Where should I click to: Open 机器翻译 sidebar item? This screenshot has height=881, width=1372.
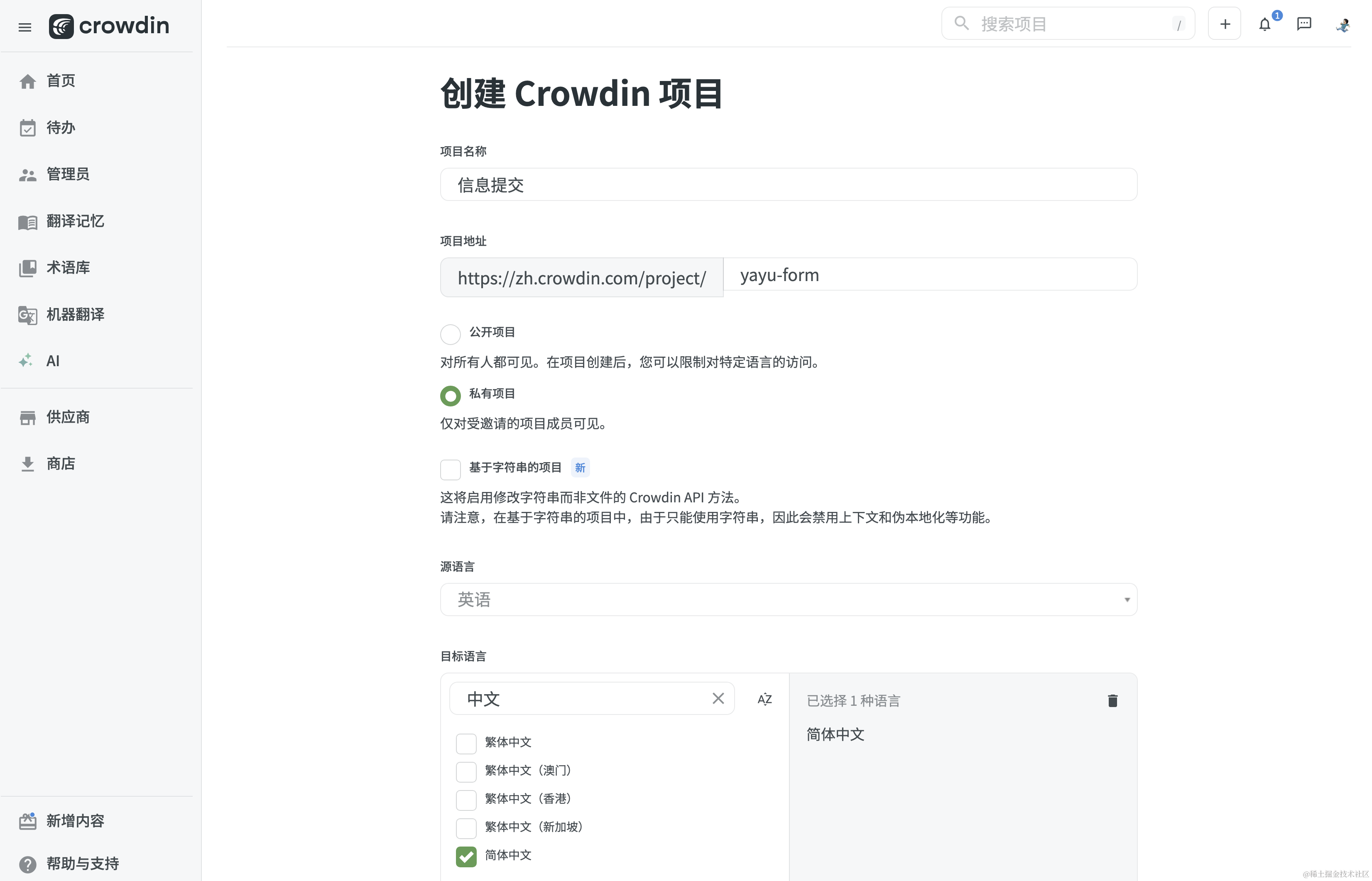[x=74, y=315]
